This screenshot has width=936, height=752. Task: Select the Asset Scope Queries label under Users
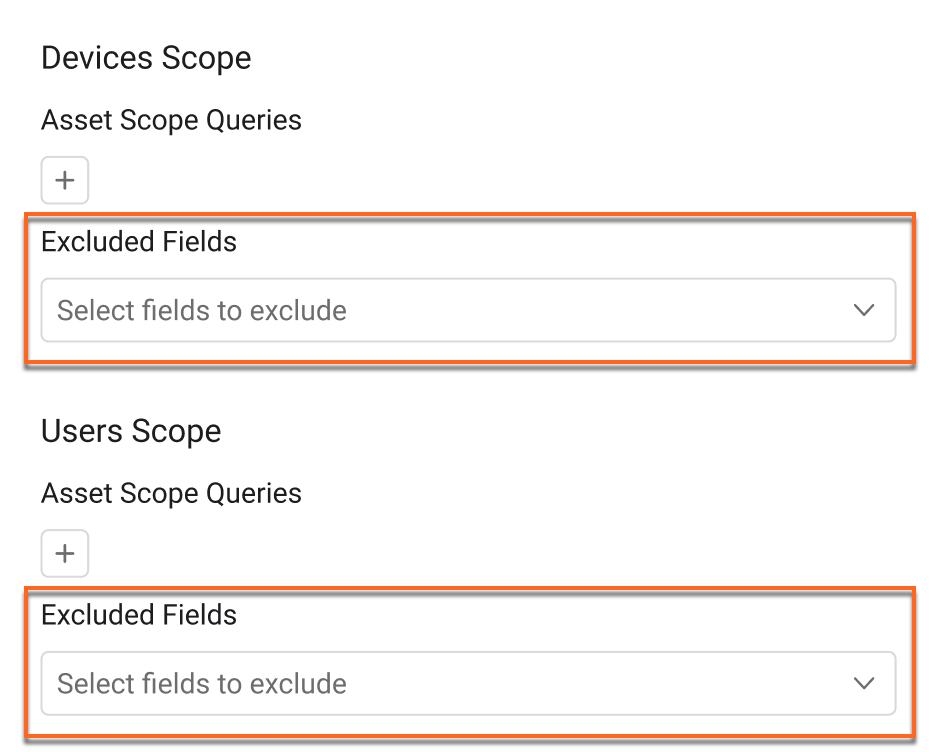[171, 494]
